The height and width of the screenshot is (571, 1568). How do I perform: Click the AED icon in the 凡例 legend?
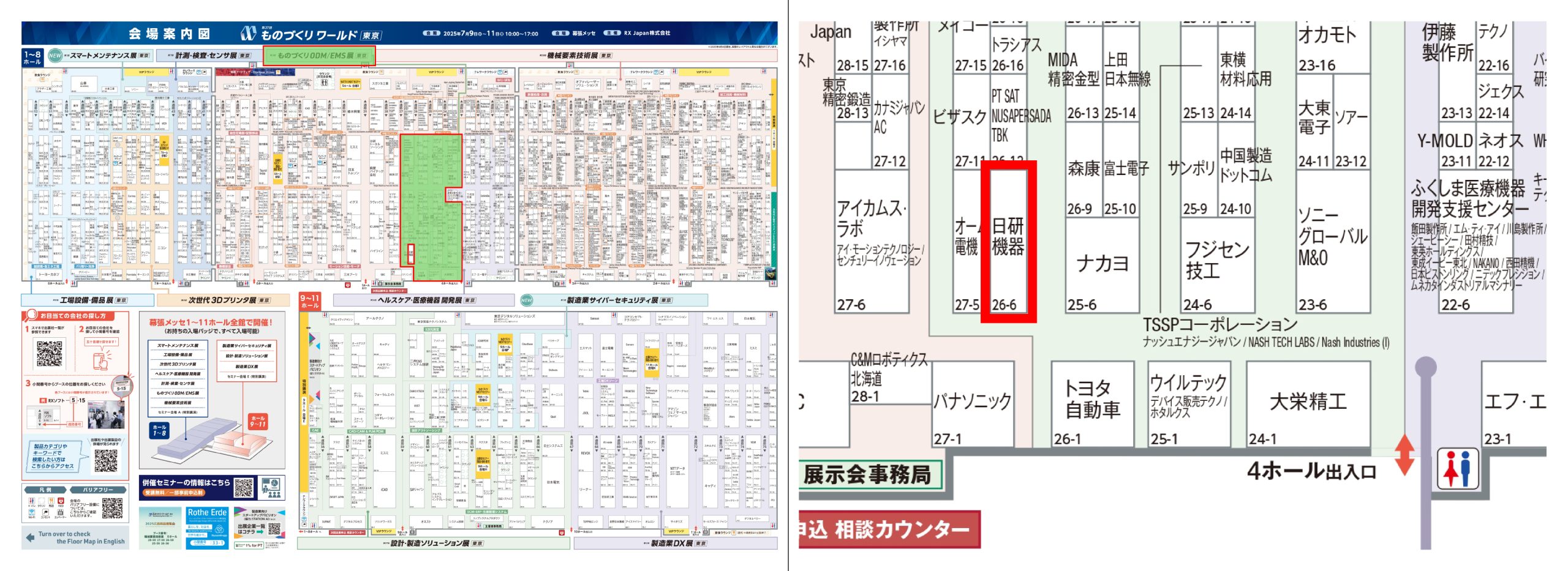click(x=61, y=502)
